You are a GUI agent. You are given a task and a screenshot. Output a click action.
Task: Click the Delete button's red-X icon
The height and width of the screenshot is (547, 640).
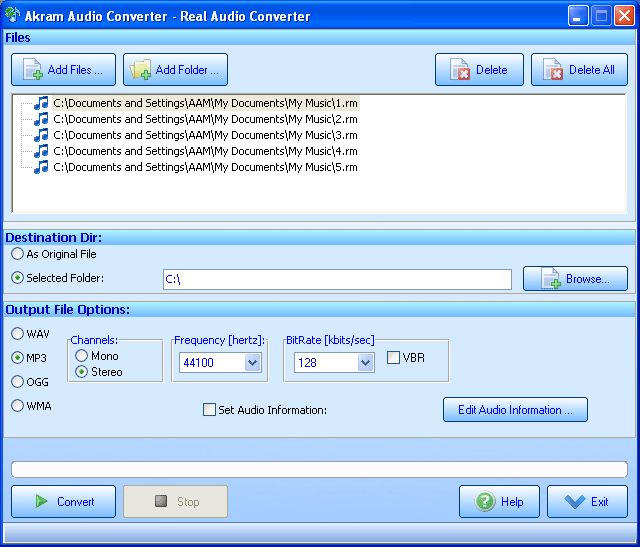(x=460, y=69)
